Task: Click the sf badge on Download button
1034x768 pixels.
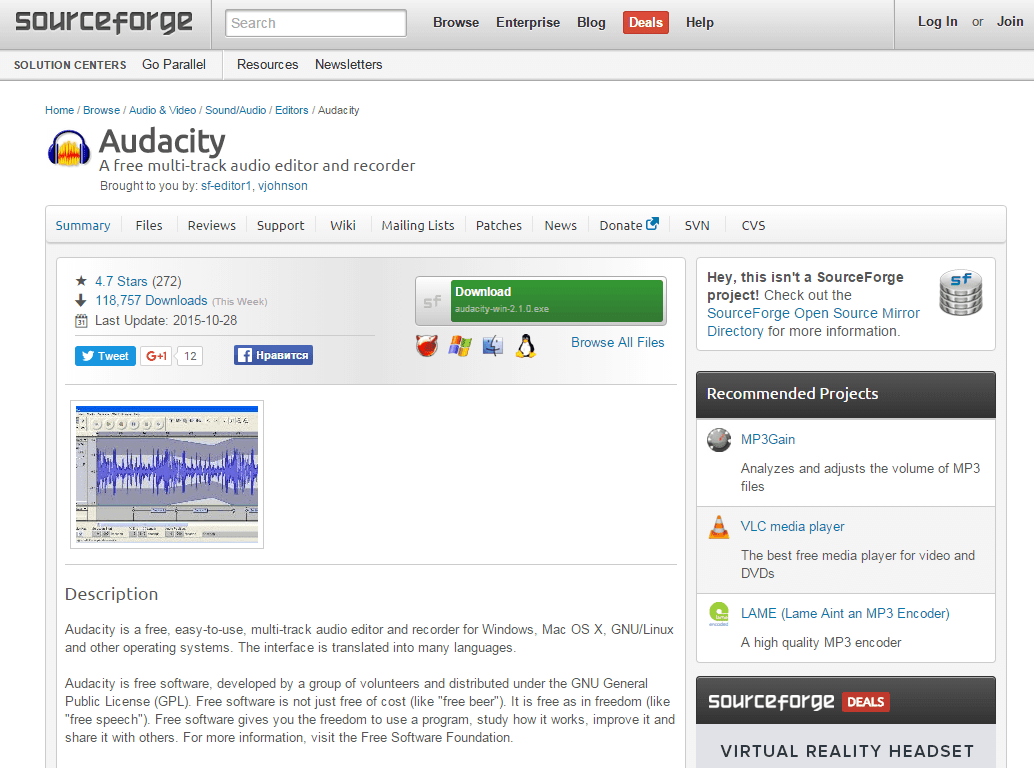Action: pos(433,301)
